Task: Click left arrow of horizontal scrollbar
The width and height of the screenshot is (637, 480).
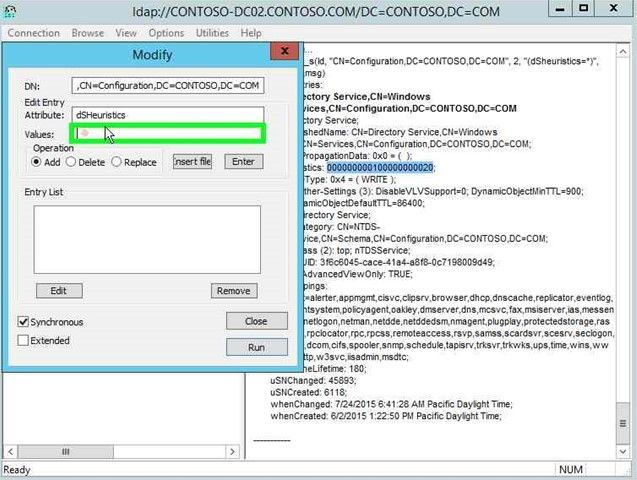Action: click(x=11, y=452)
